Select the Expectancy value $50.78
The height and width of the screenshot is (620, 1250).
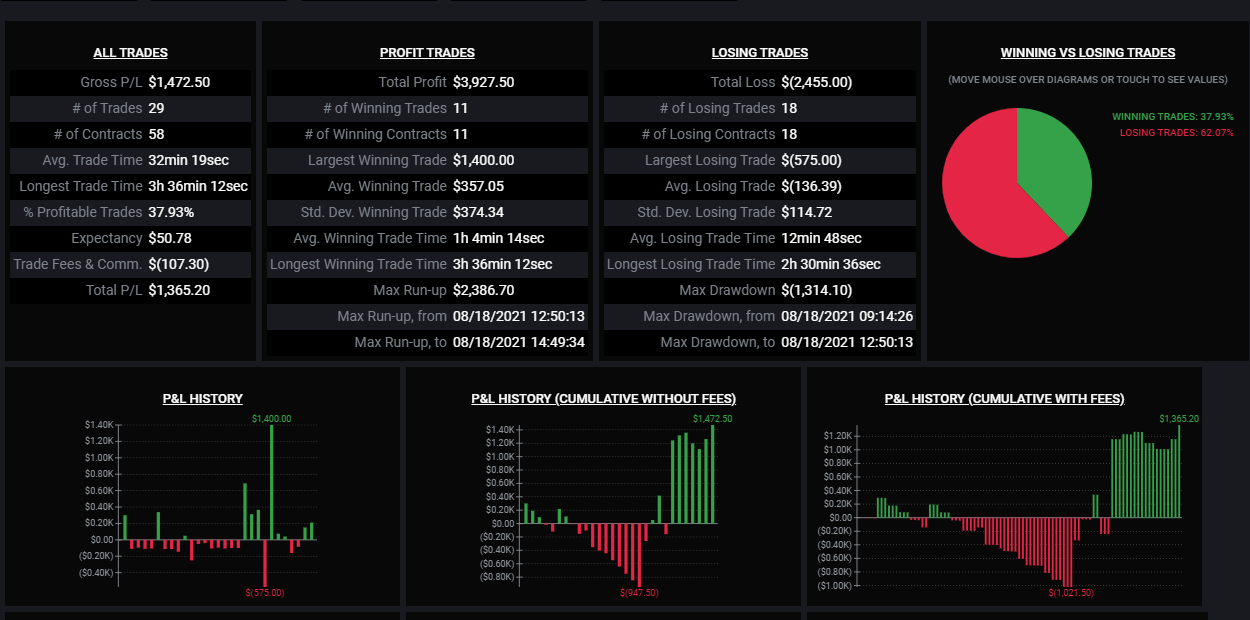click(x=170, y=238)
